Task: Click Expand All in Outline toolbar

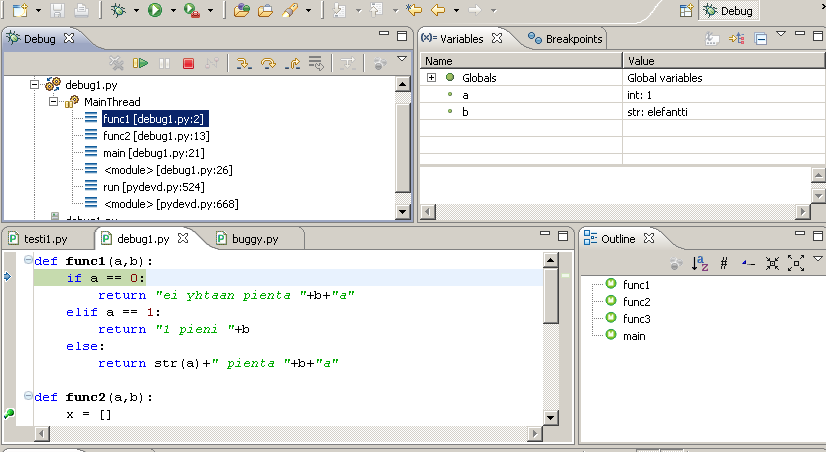Action: pyautogui.click(x=796, y=263)
